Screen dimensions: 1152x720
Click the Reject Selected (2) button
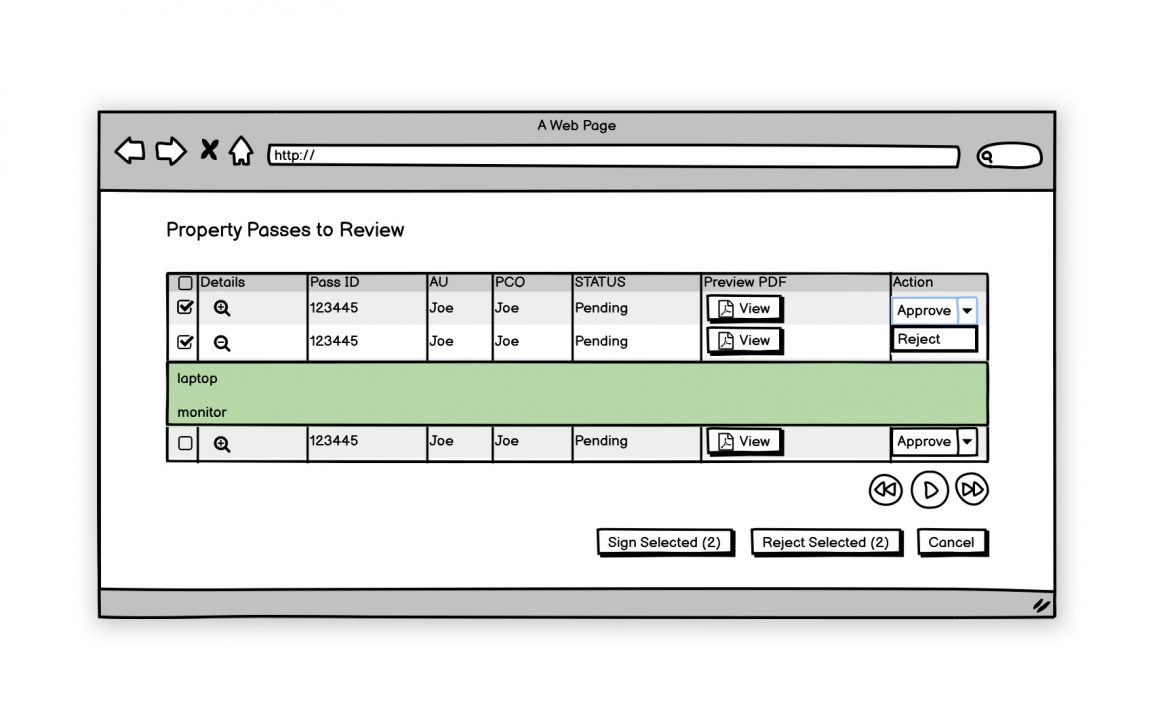pyautogui.click(x=825, y=542)
